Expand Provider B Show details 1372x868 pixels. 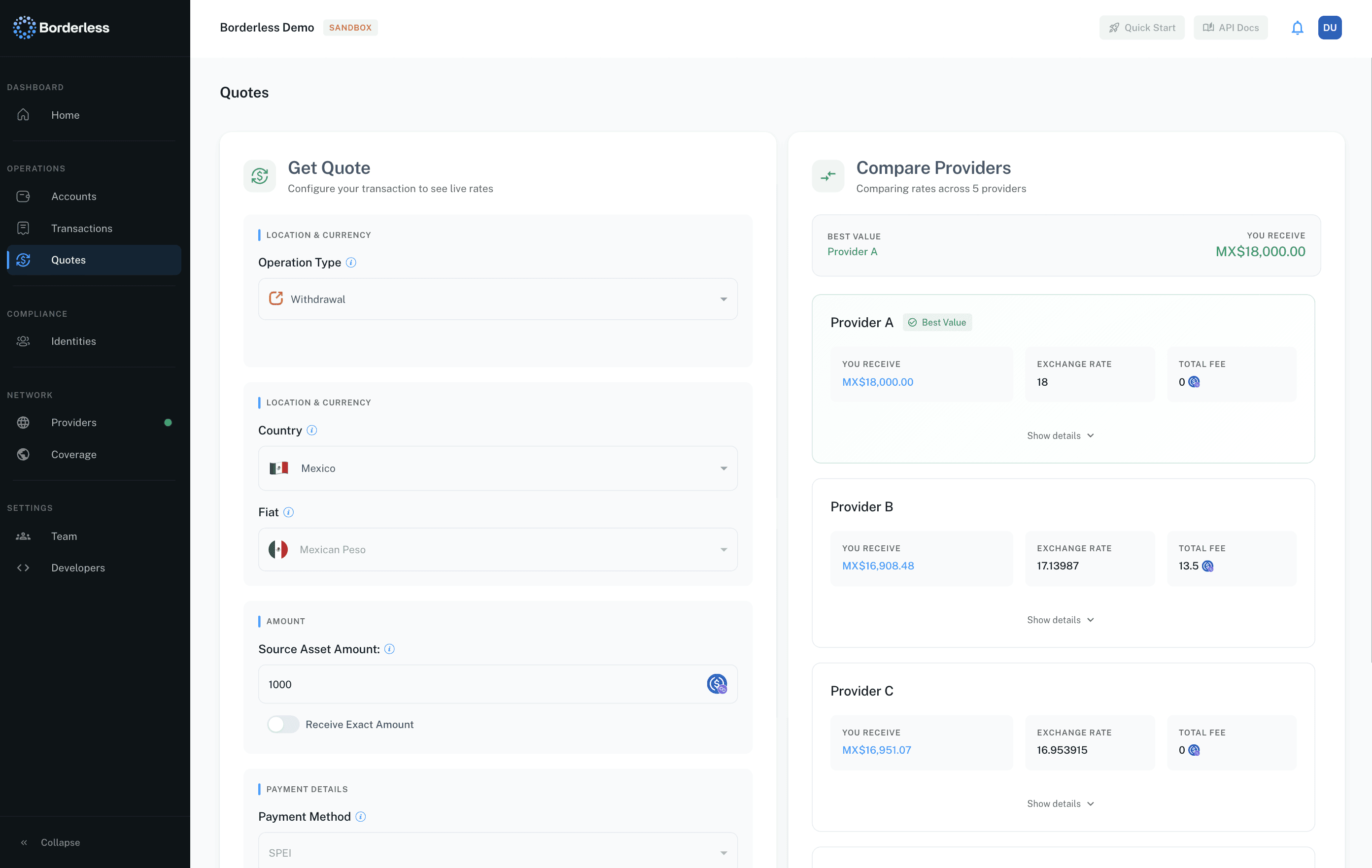click(1060, 620)
